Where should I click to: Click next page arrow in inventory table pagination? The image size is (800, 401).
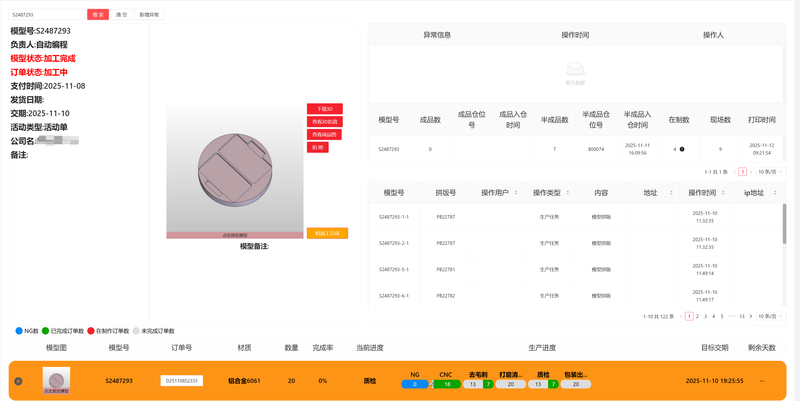[751, 172]
